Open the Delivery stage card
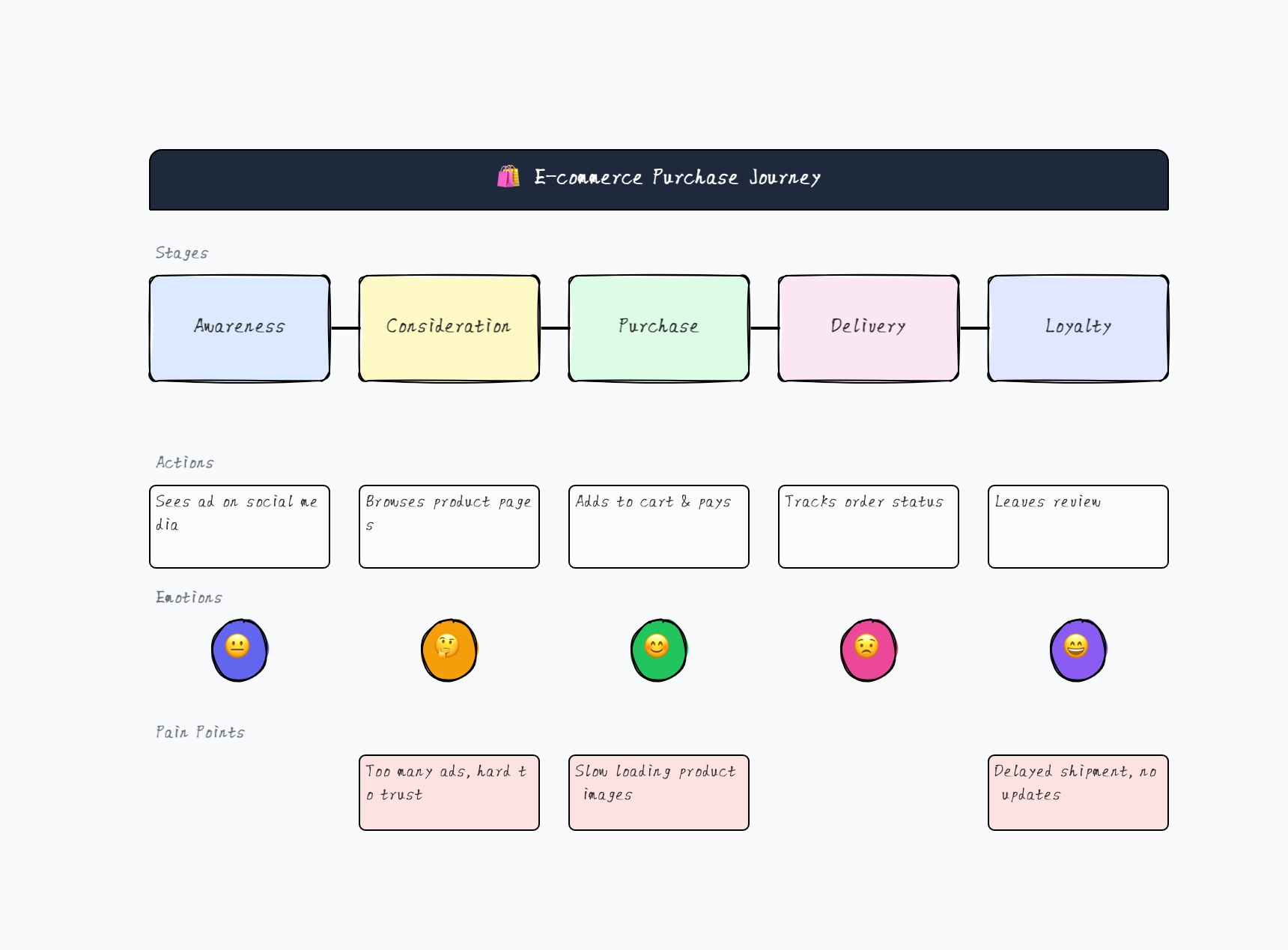The height and width of the screenshot is (950, 1288). coord(868,327)
